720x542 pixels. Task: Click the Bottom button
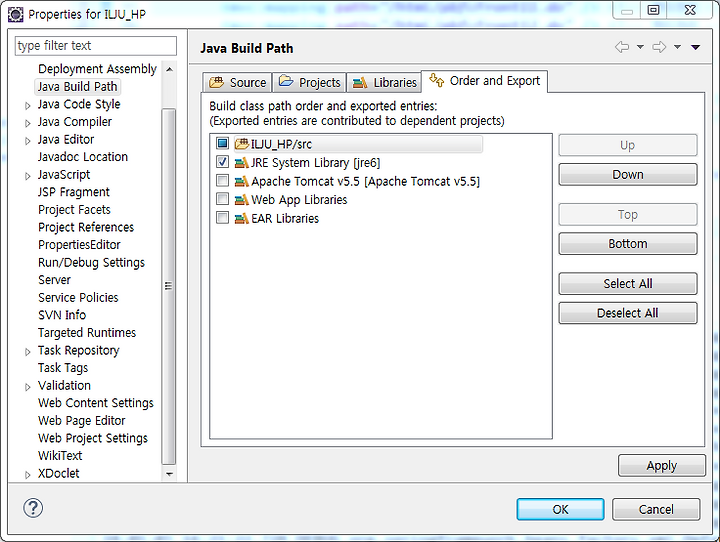tap(628, 243)
